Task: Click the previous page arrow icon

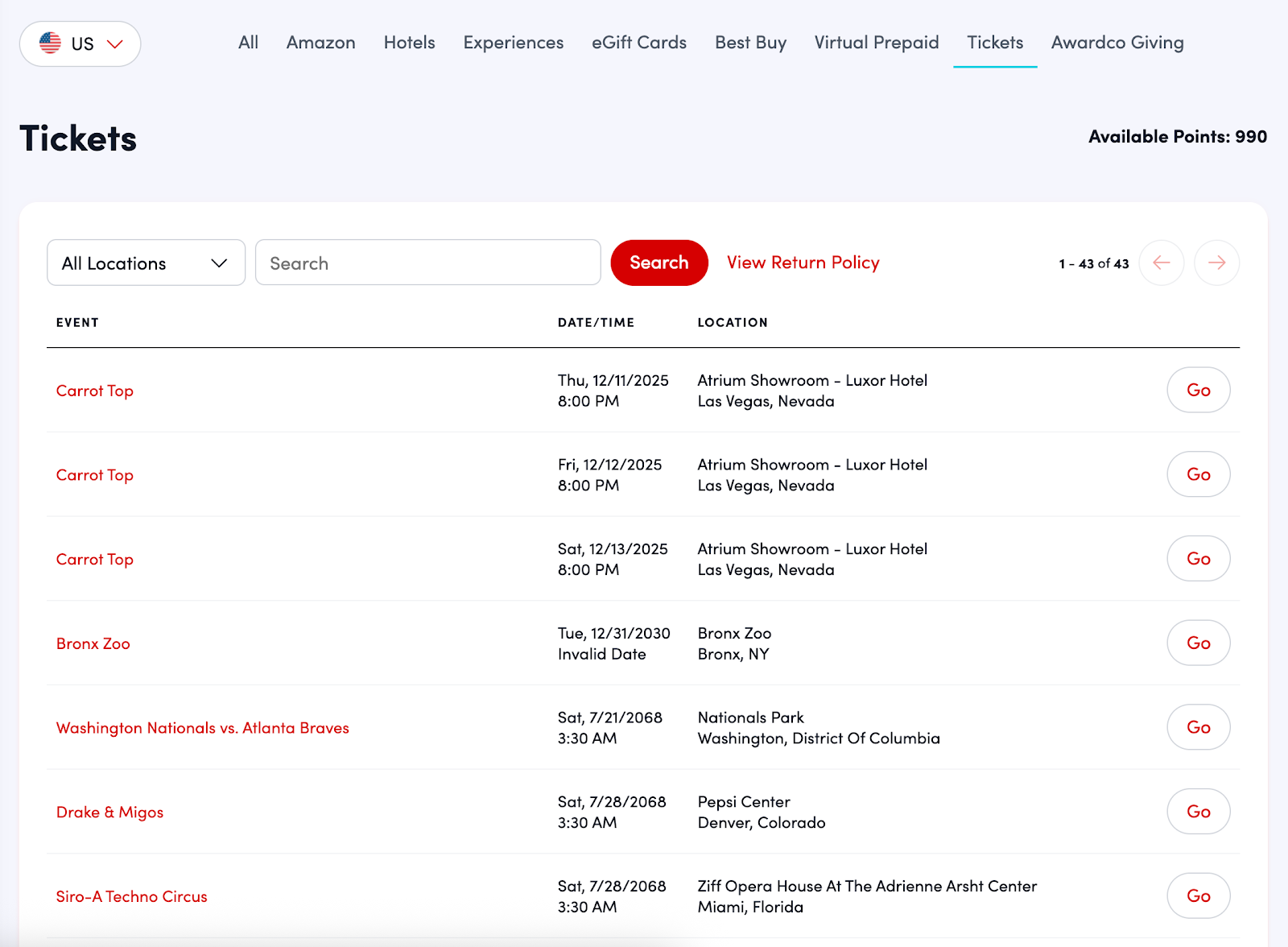Action: pyautogui.click(x=1161, y=263)
